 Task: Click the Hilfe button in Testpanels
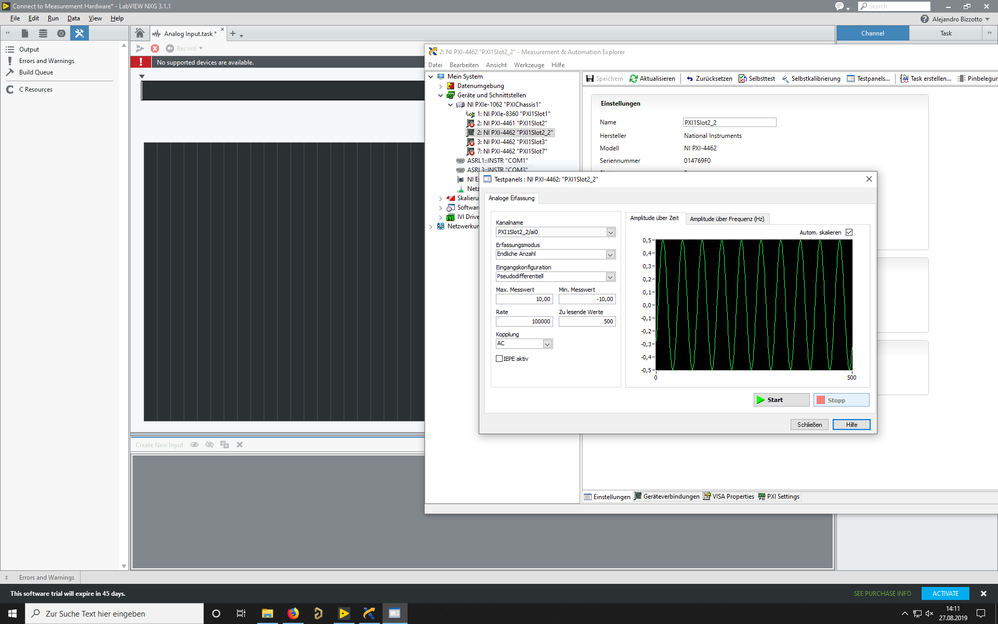click(852, 424)
